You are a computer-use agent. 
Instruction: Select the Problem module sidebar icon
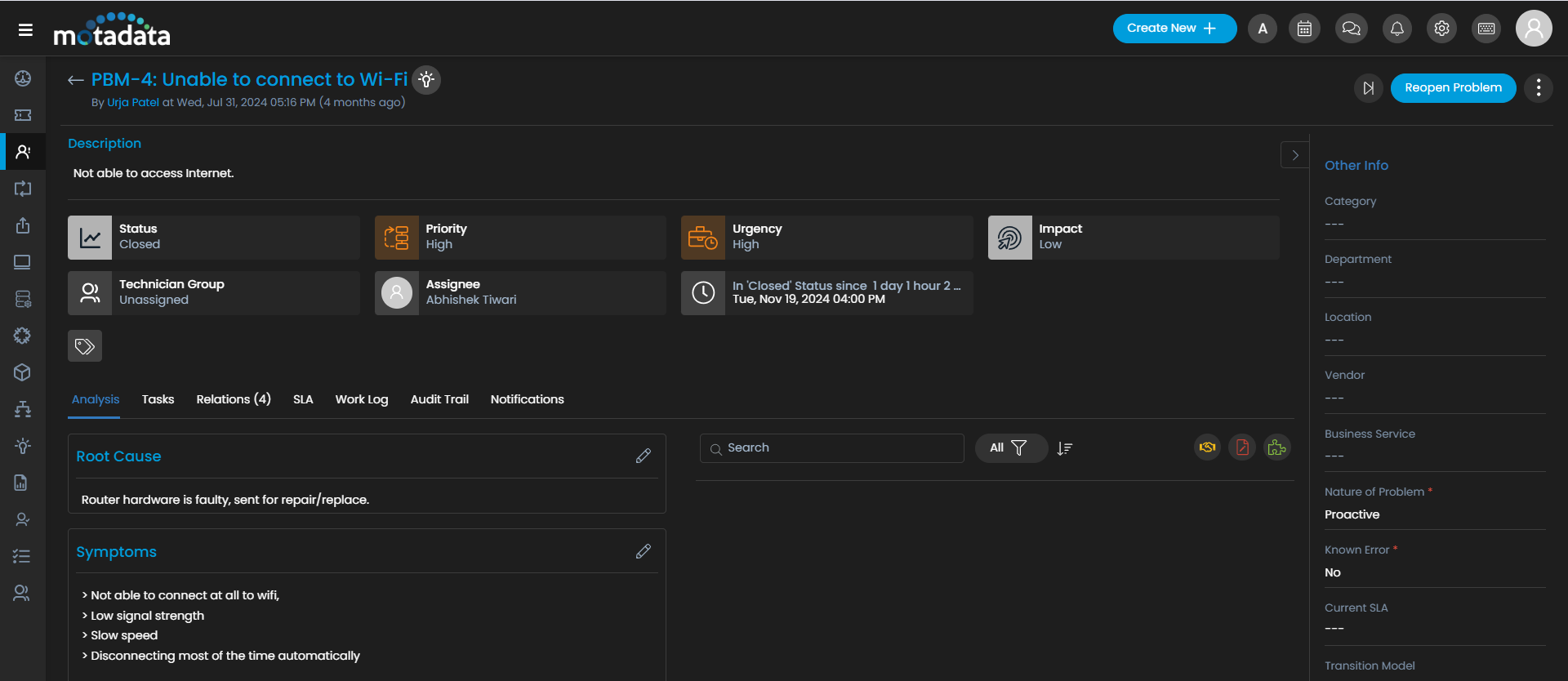[x=23, y=152]
